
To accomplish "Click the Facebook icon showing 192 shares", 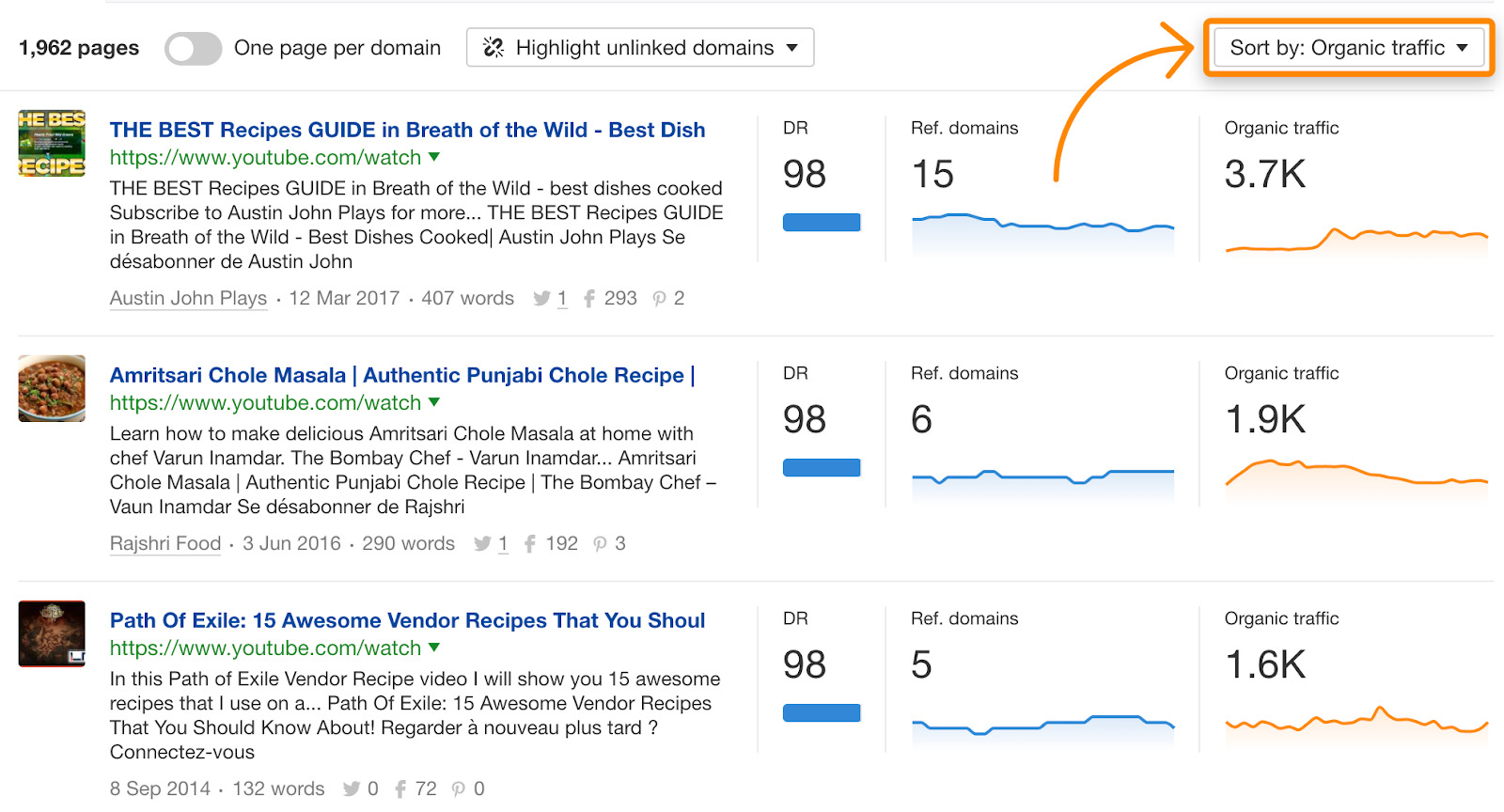I will (x=529, y=544).
